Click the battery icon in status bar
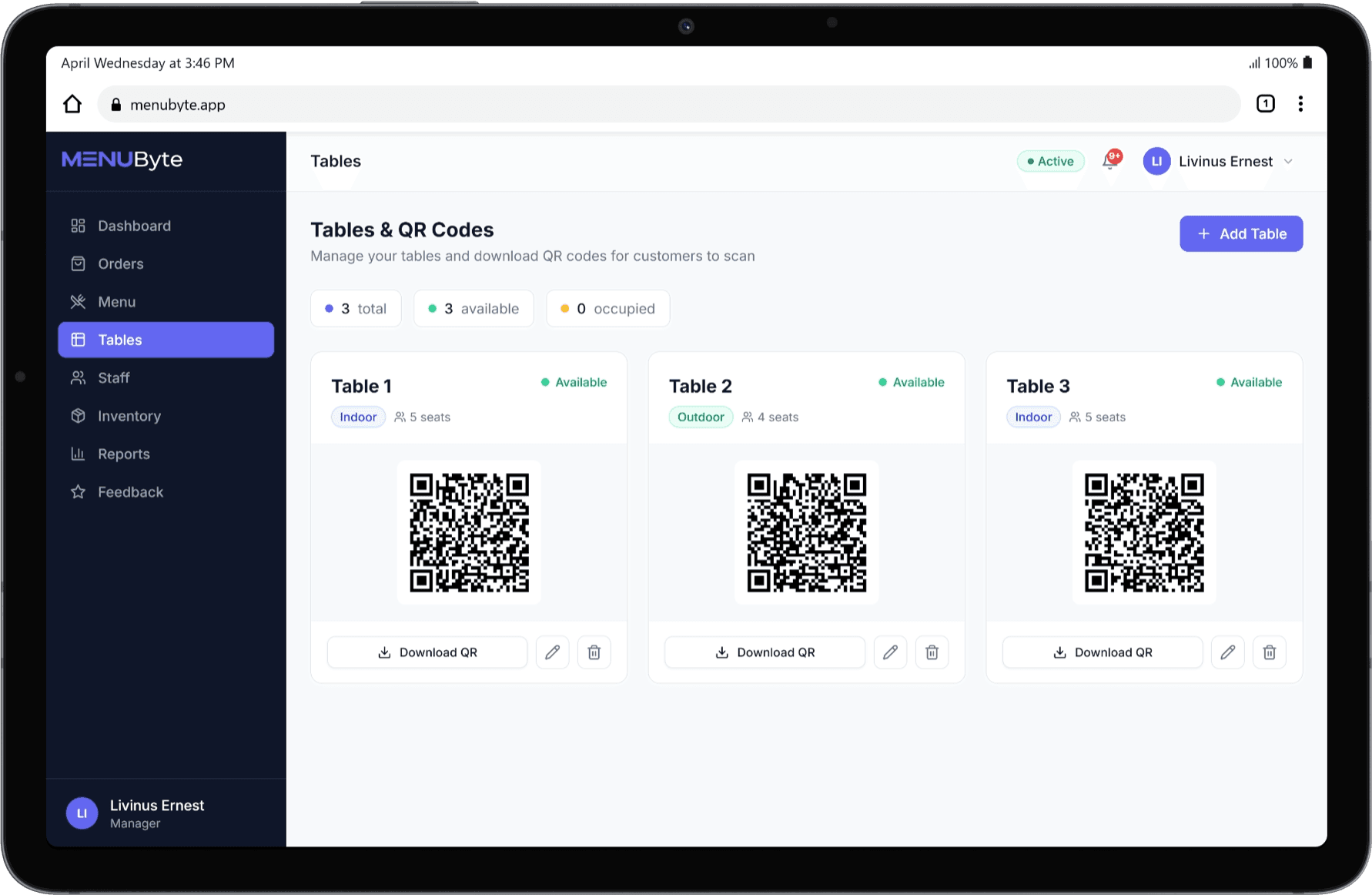The width and height of the screenshot is (1372, 895). click(1307, 62)
